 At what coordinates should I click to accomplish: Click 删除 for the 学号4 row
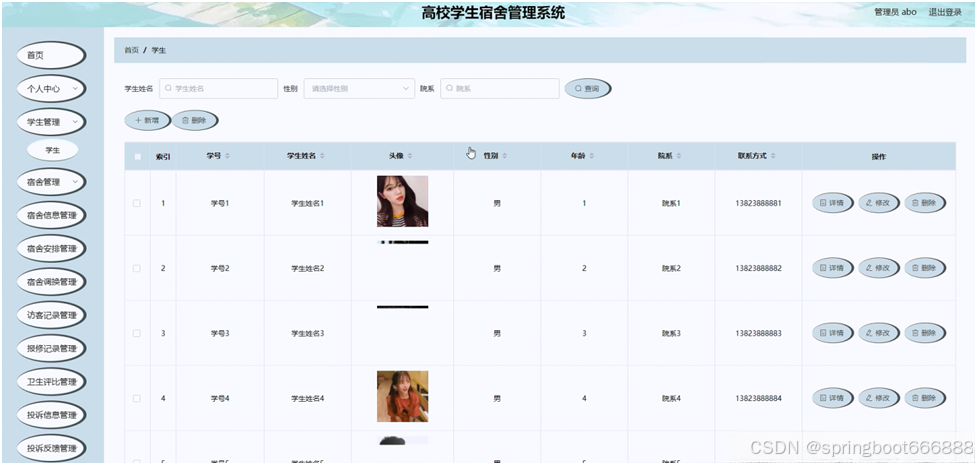(925, 398)
